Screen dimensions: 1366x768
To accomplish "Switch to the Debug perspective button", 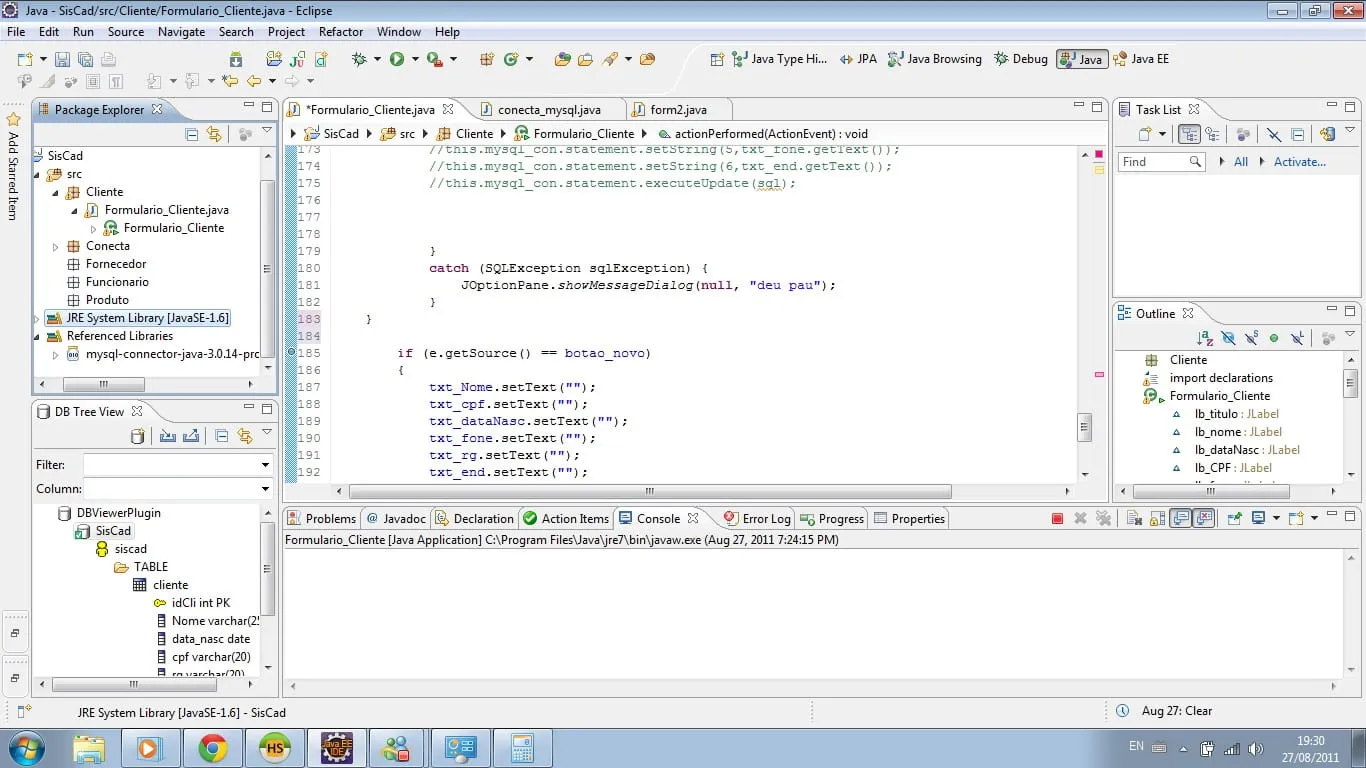I will [x=1021, y=59].
